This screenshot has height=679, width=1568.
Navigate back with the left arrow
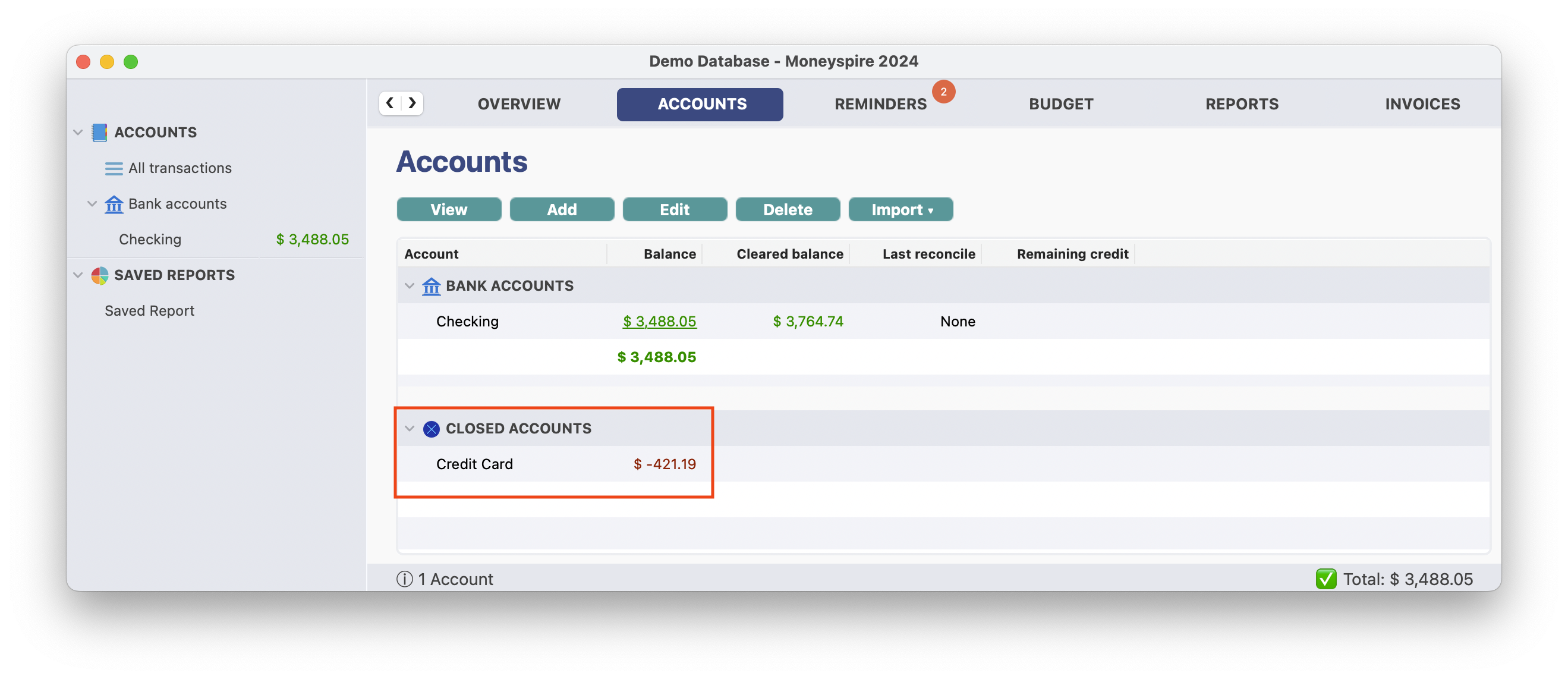[390, 103]
